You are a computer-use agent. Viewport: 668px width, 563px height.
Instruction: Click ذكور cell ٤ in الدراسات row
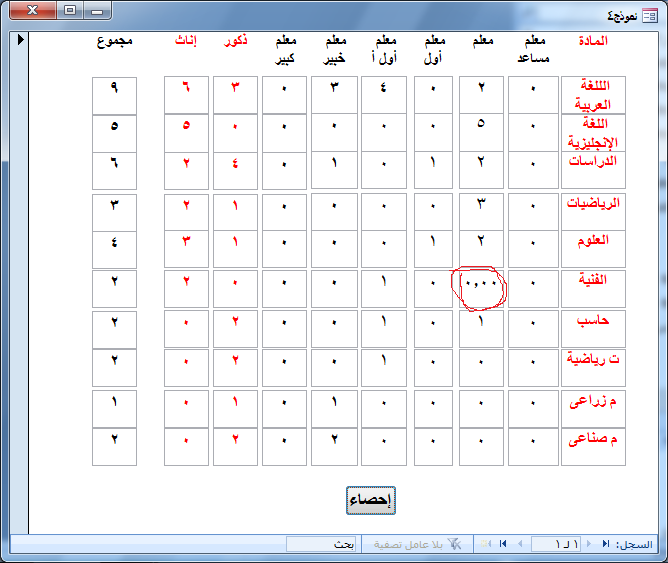pyautogui.click(x=235, y=171)
